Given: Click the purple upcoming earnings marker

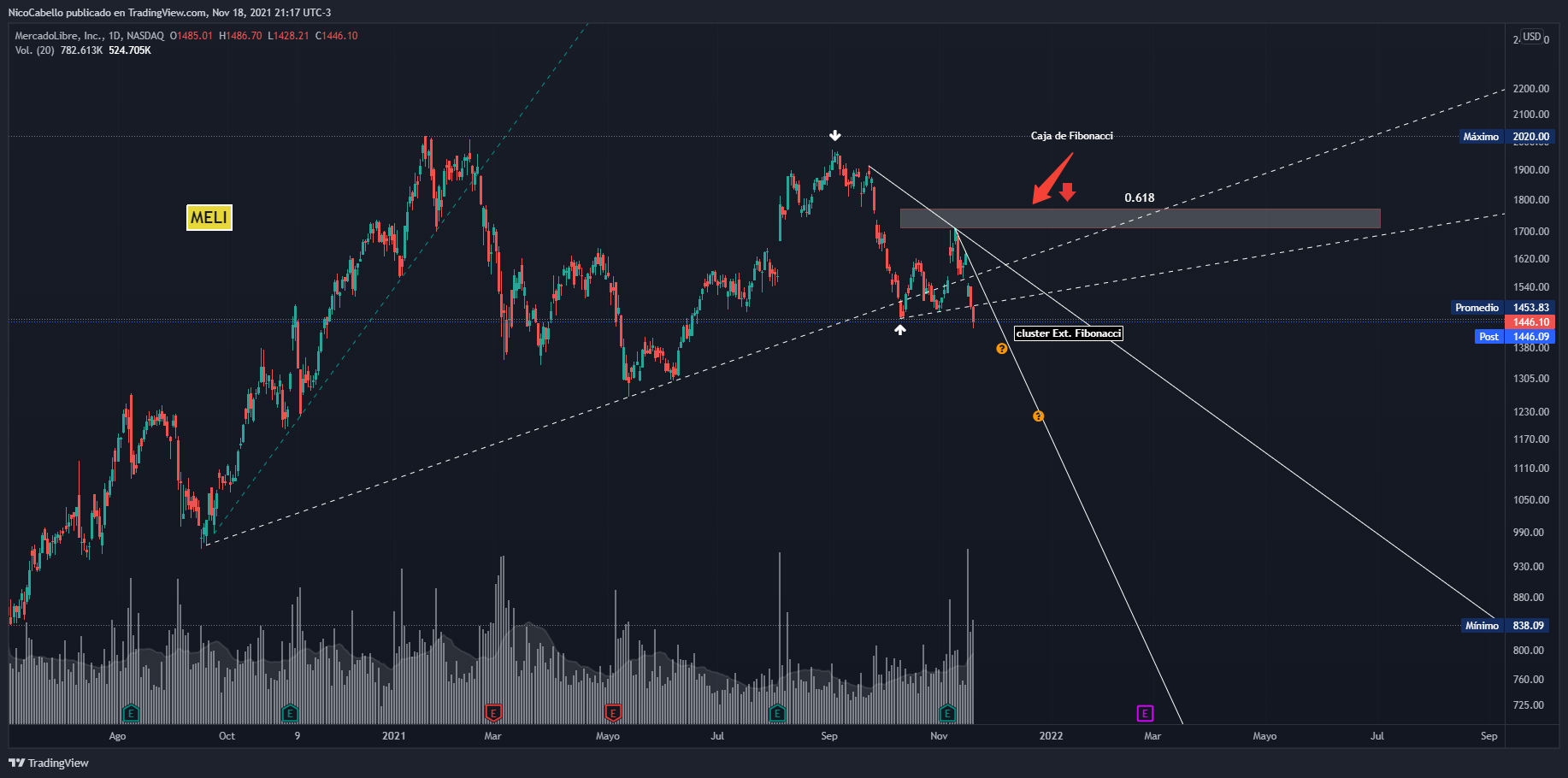Looking at the screenshot, I should pos(1145,713).
